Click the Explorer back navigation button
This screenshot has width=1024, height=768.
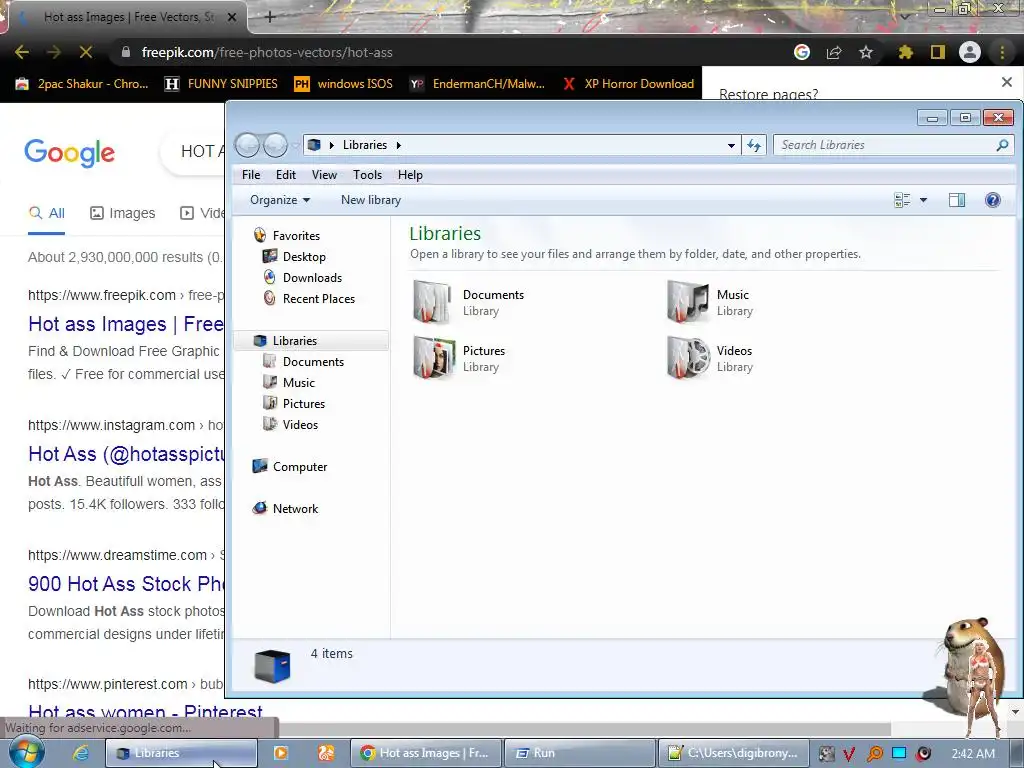[248, 145]
